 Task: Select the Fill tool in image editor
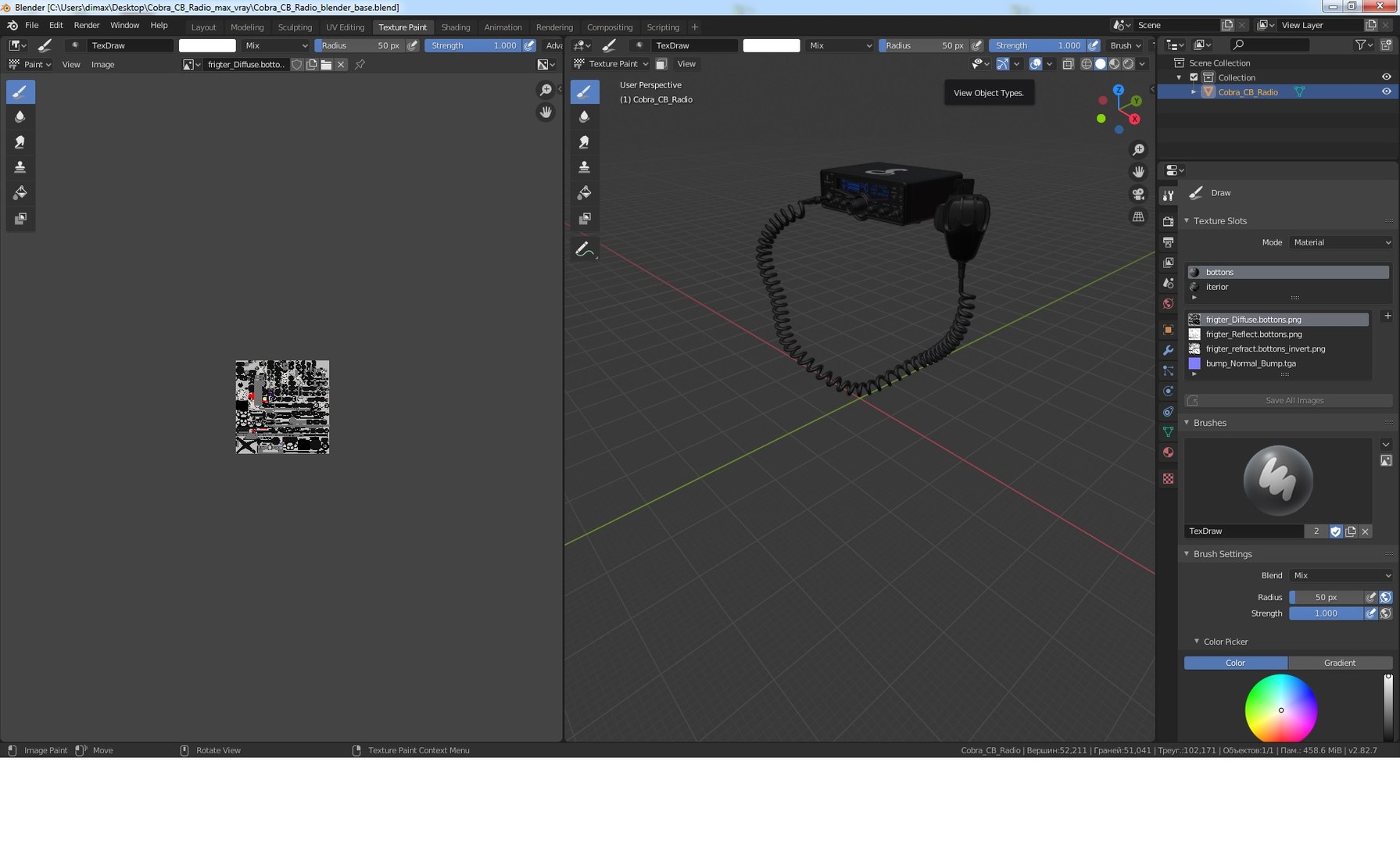click(20, 193)
